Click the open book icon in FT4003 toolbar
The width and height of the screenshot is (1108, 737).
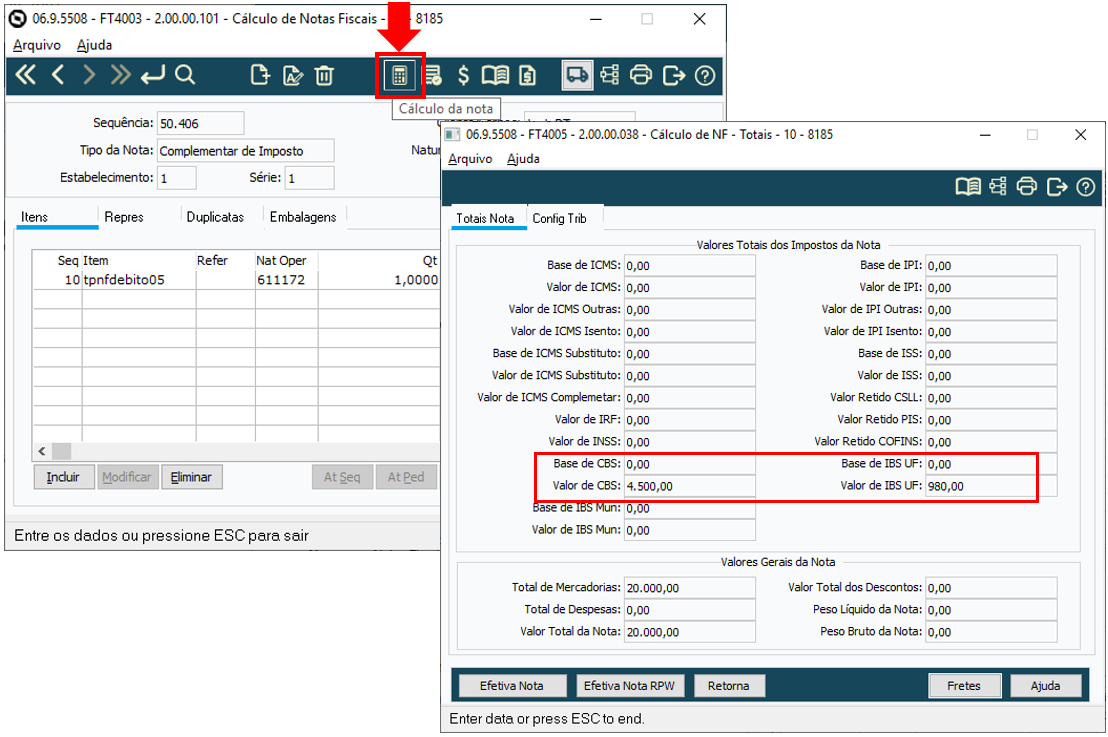tap(495, 75)
